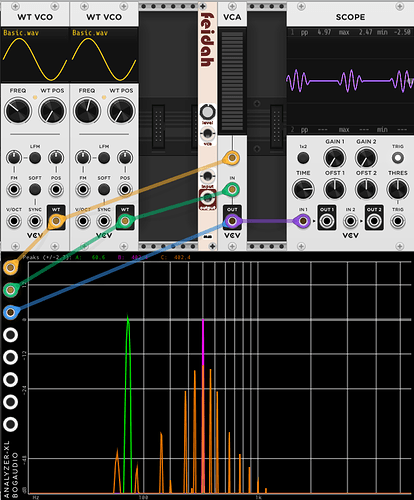The image size is (414, 500).
Task: Adjust the Scope GAIN 2 knob
Action: point(366,158)
